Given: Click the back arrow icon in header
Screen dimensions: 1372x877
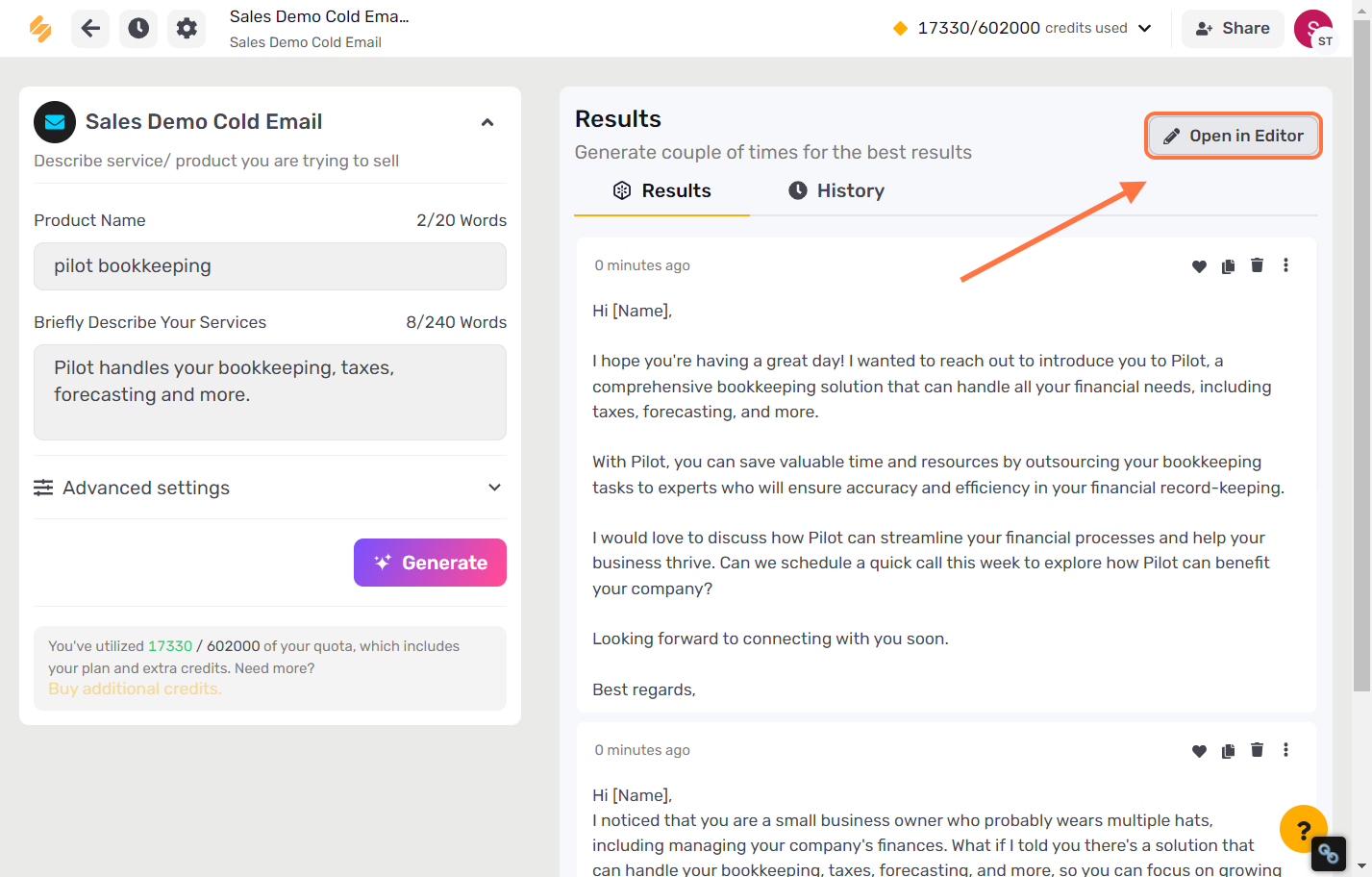Looking at the screenshot, I should coord(90,28).
